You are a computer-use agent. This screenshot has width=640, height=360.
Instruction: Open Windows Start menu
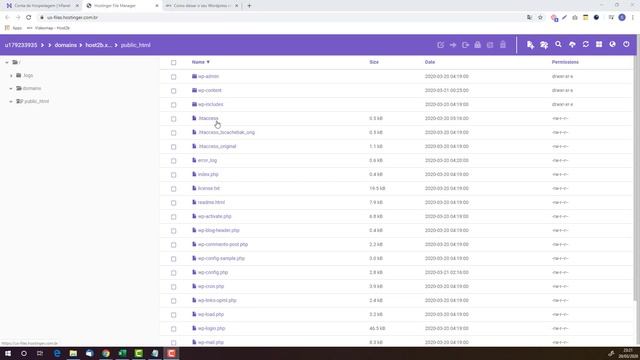coord(8,353)
